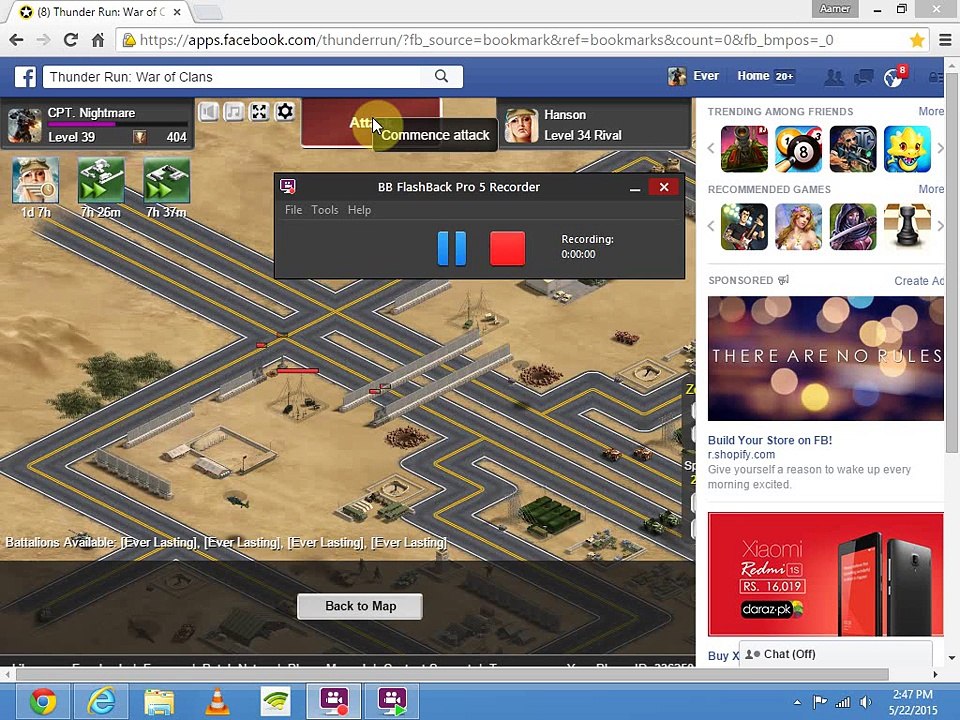Open Help menu in FlashBack Recorder
960x720 pixels.
pos(359,210)
